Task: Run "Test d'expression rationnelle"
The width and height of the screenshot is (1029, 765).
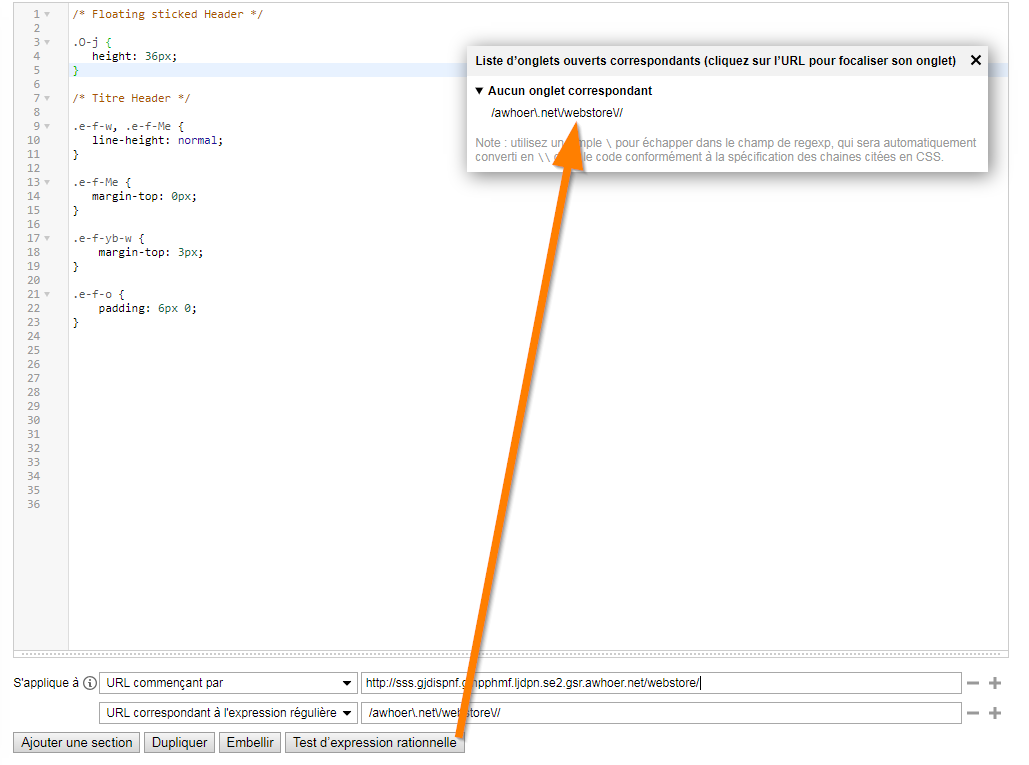Action: click(x=375, y=743)
